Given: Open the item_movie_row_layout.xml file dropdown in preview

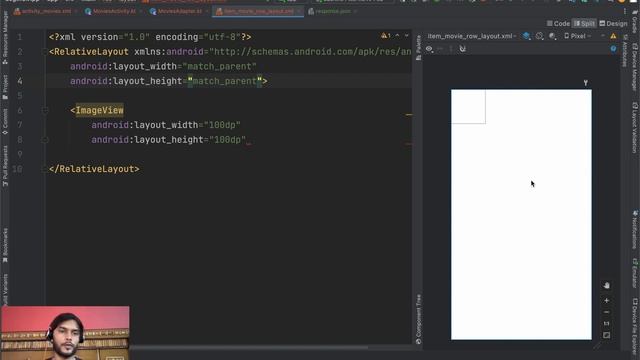Looking at the screenshot, I should click(x=472, y=36).
